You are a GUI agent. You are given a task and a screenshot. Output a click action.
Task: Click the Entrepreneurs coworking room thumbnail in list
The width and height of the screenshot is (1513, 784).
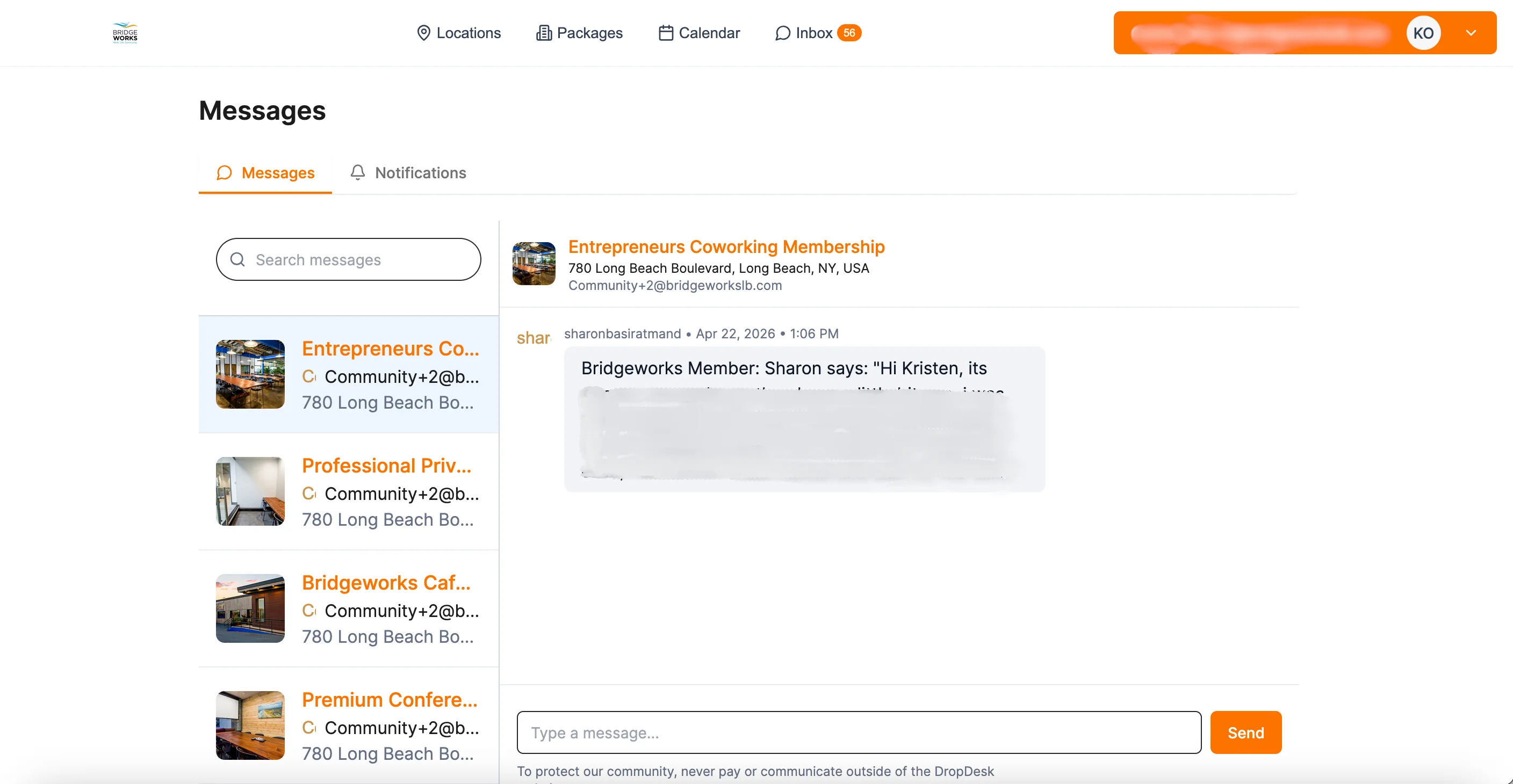250,374
